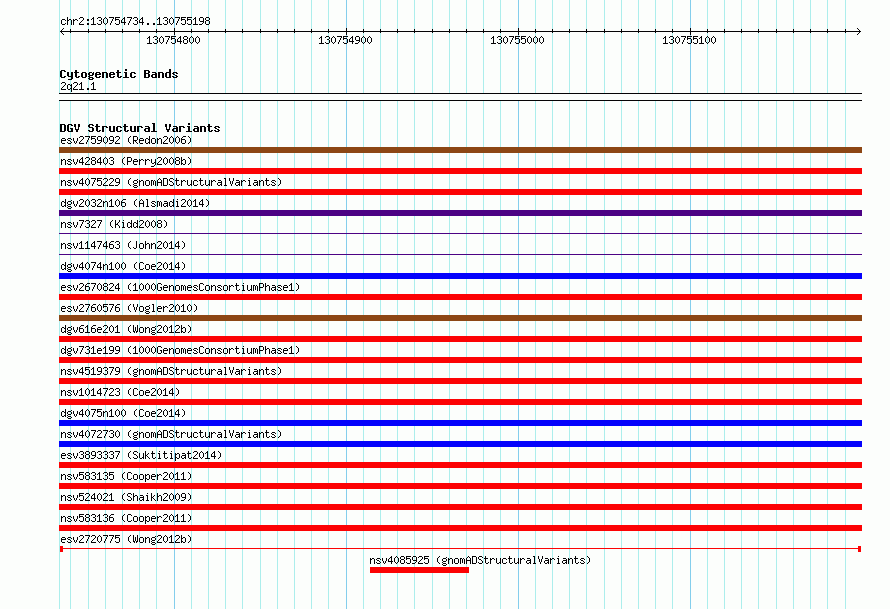This screenshot has height=609, width=890.
Task: Open nsv1014723 (Coe2014) variant label
Action: tap(120, 392)
